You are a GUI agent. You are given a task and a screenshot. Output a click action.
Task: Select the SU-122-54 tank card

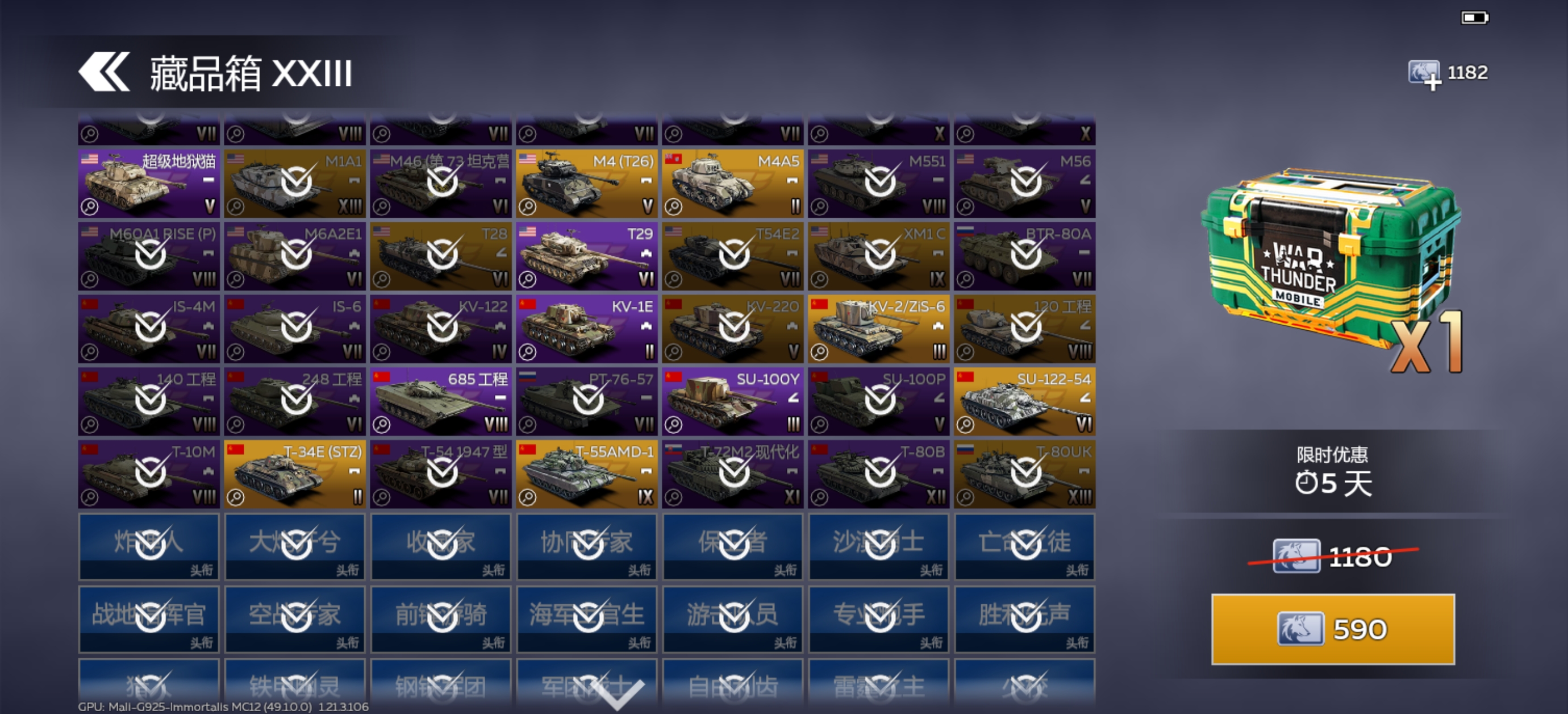pos(1024,401)
